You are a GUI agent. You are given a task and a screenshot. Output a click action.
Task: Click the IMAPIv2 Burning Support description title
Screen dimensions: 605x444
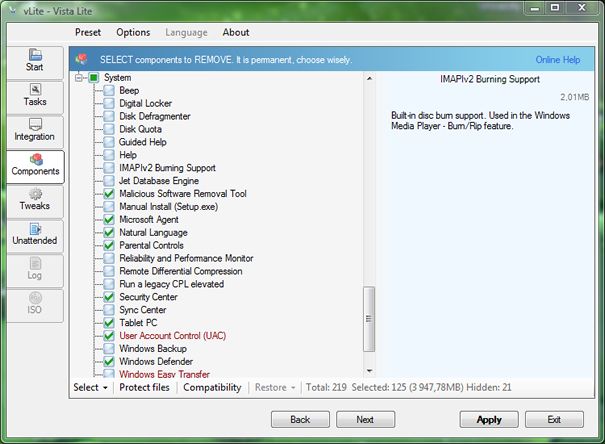pos(490,79)
